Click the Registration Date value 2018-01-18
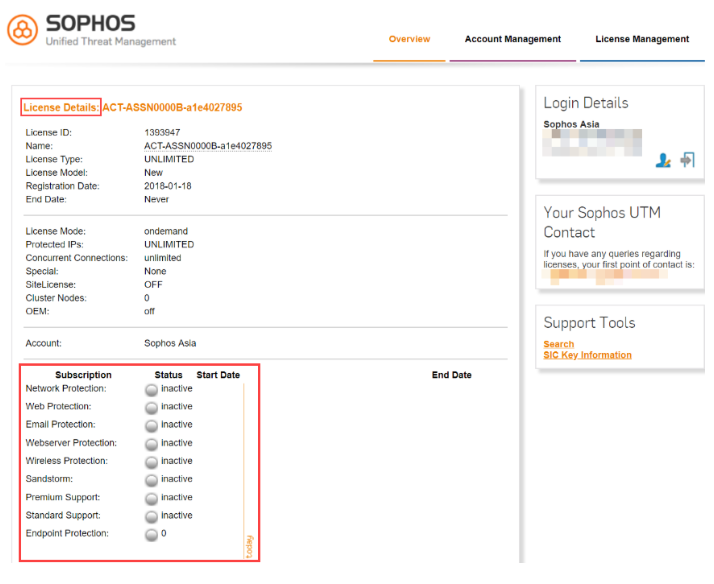The image size is (714, 584). (168, 186)
